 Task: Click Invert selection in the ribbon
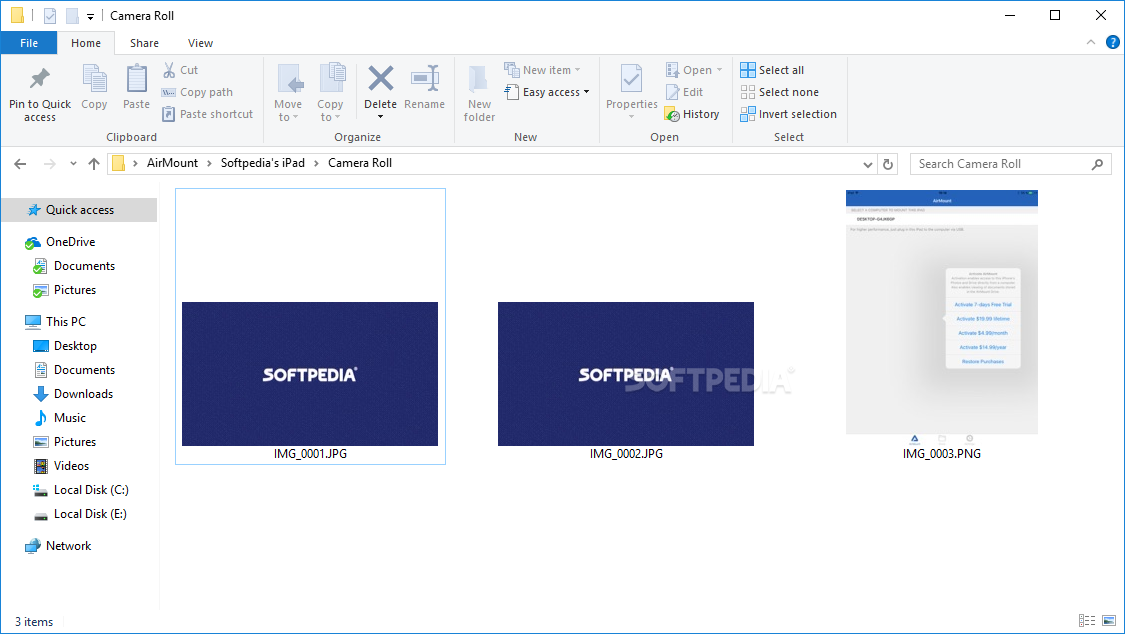point(789,114)
